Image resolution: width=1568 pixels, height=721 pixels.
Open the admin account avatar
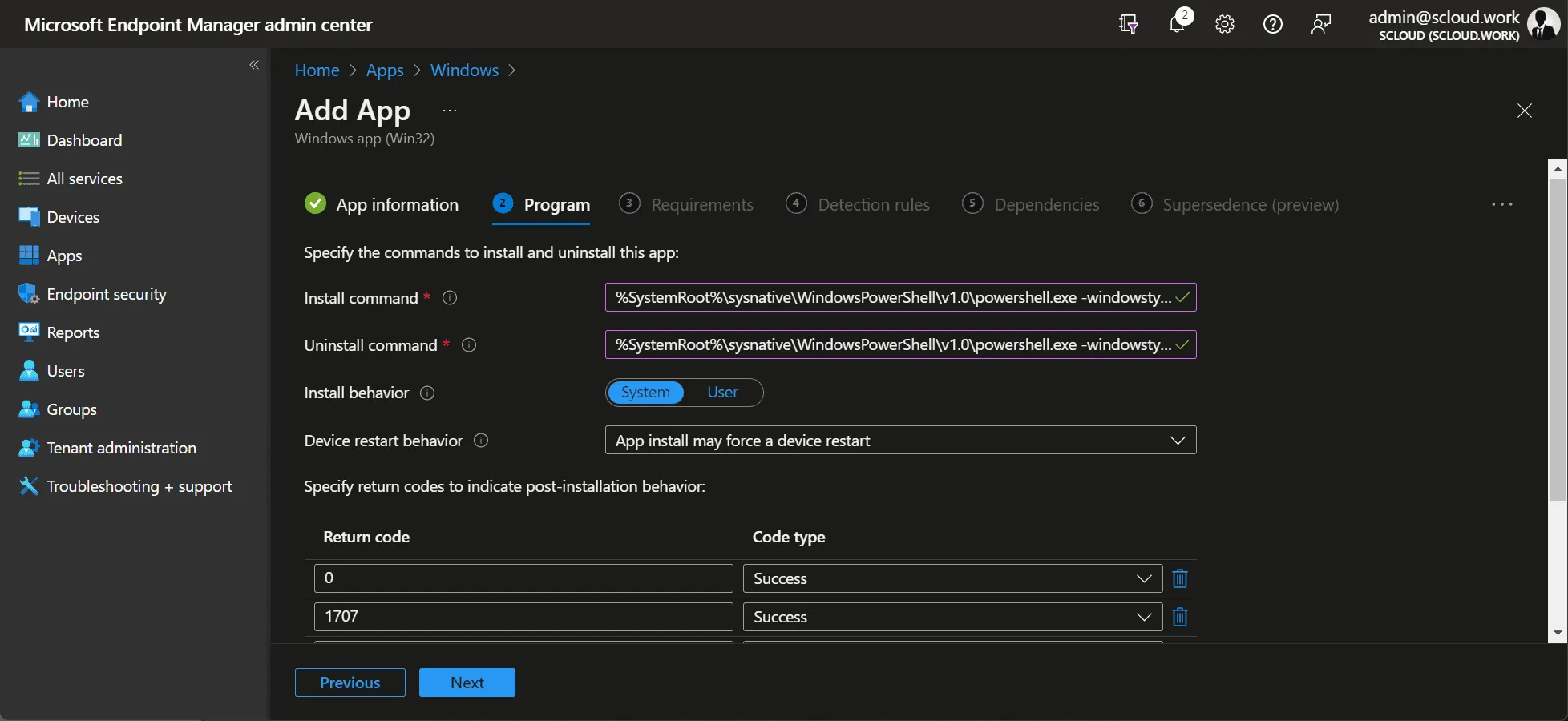coord(1544,24)
